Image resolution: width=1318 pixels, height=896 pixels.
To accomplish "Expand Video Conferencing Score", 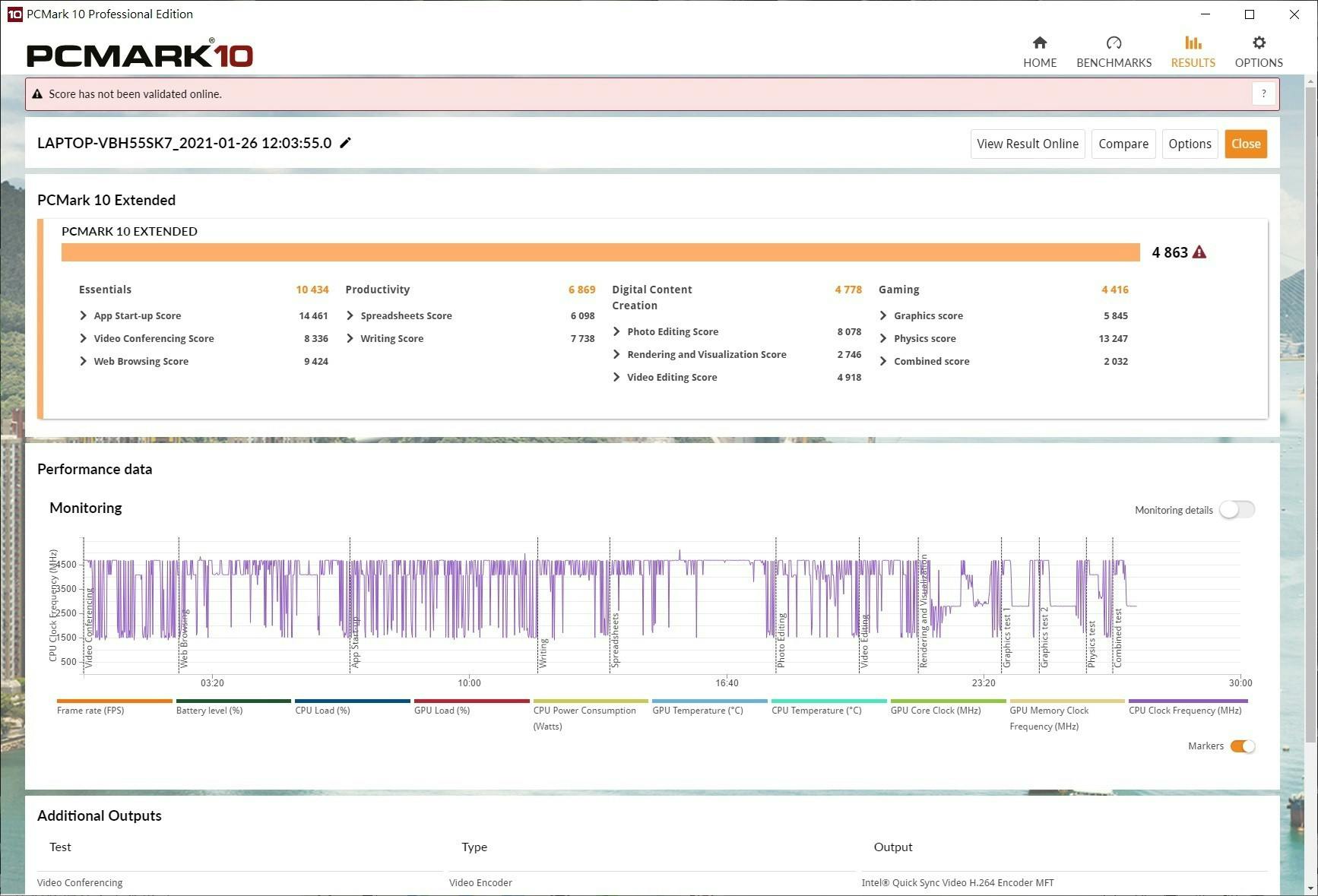I will [x=83, y=338].
